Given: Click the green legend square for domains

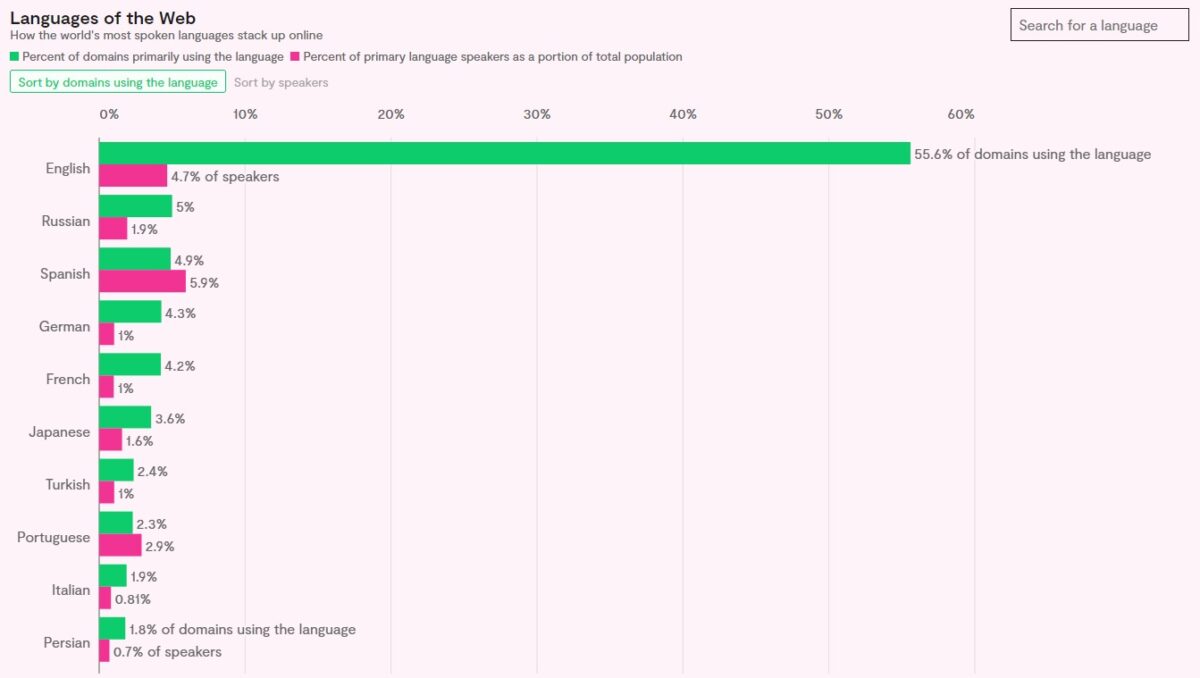Looking at the screenshot, I should coord(14,56).
